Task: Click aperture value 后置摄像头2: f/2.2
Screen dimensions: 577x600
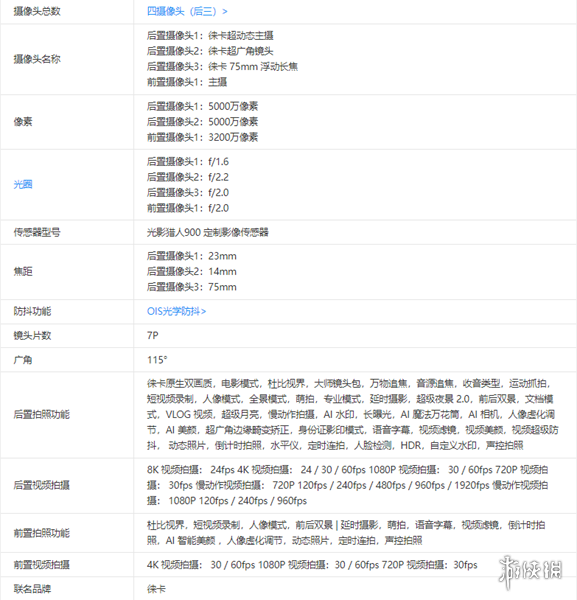Action: point(188,177)
